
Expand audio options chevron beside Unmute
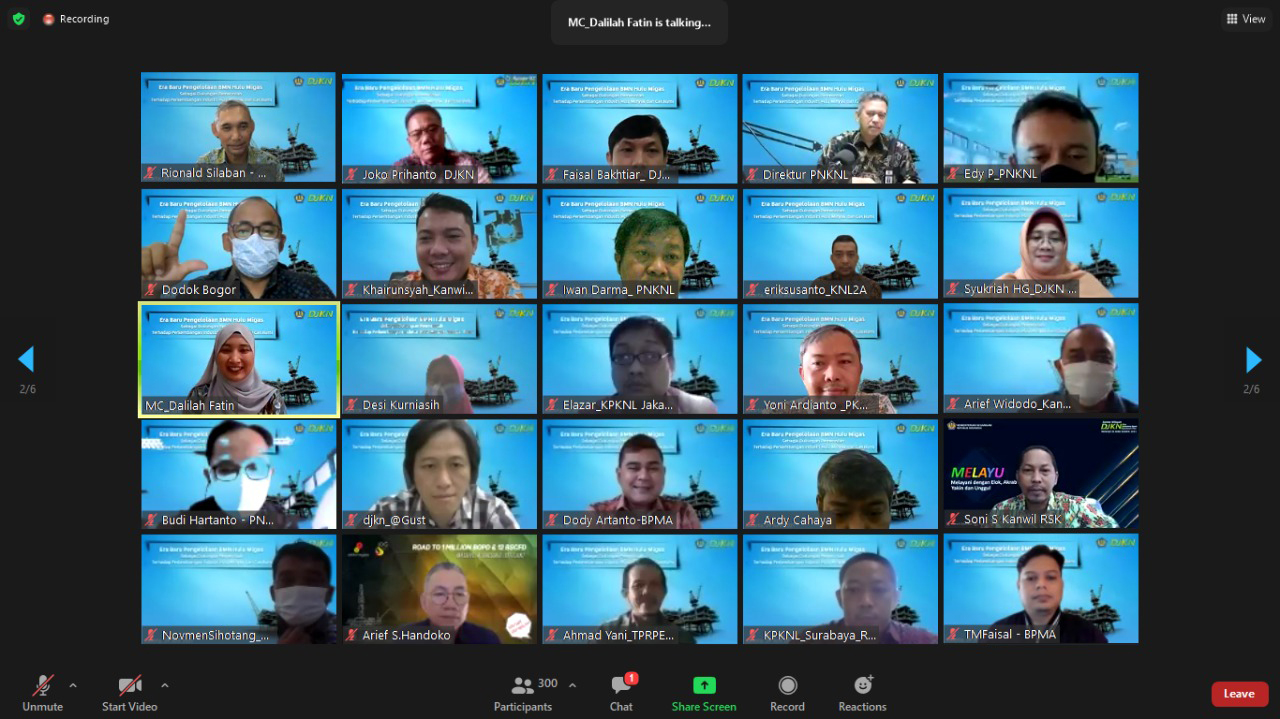coord(73,685)
